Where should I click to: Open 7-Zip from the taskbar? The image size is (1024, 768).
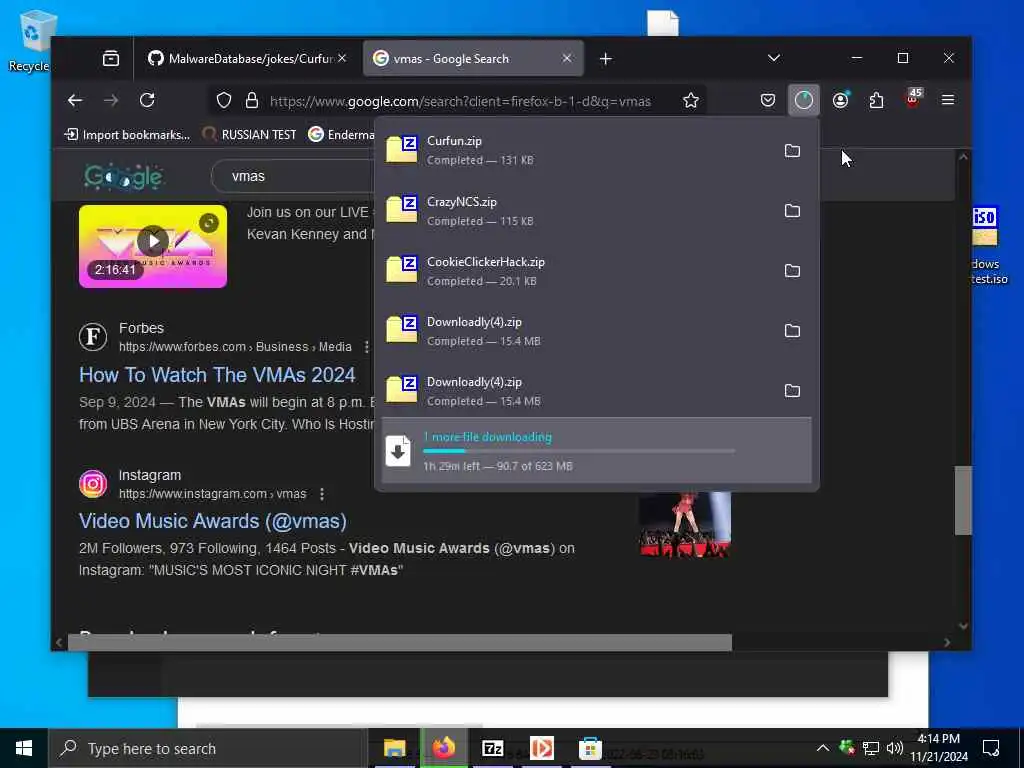(x=492, y=748)
